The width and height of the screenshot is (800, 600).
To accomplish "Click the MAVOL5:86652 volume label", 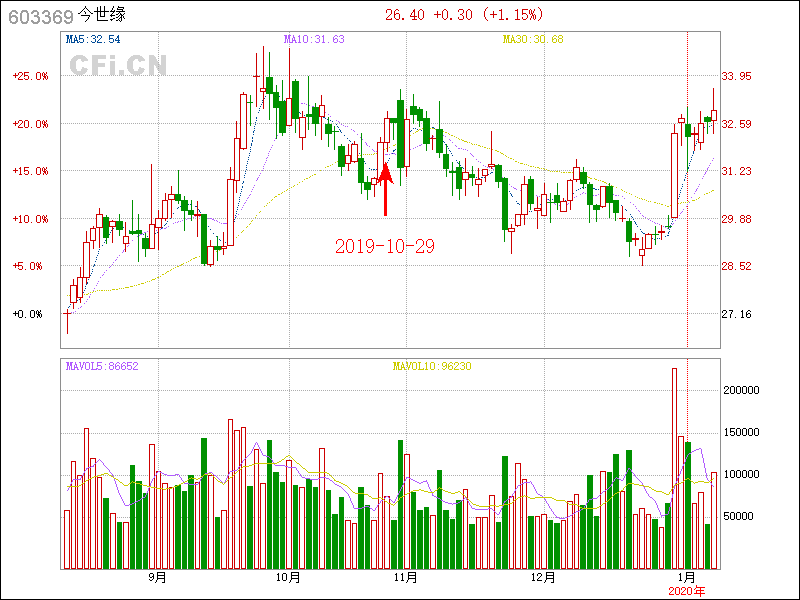I will (102, 366).
